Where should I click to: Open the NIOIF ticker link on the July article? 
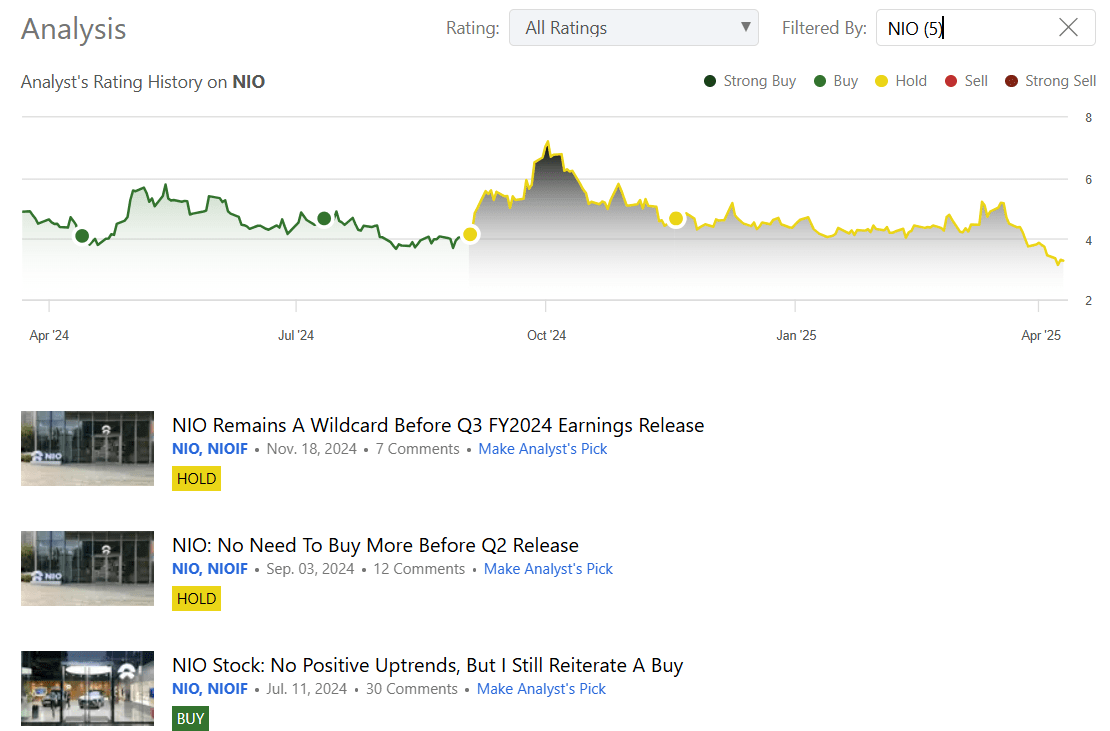[231, 688]
